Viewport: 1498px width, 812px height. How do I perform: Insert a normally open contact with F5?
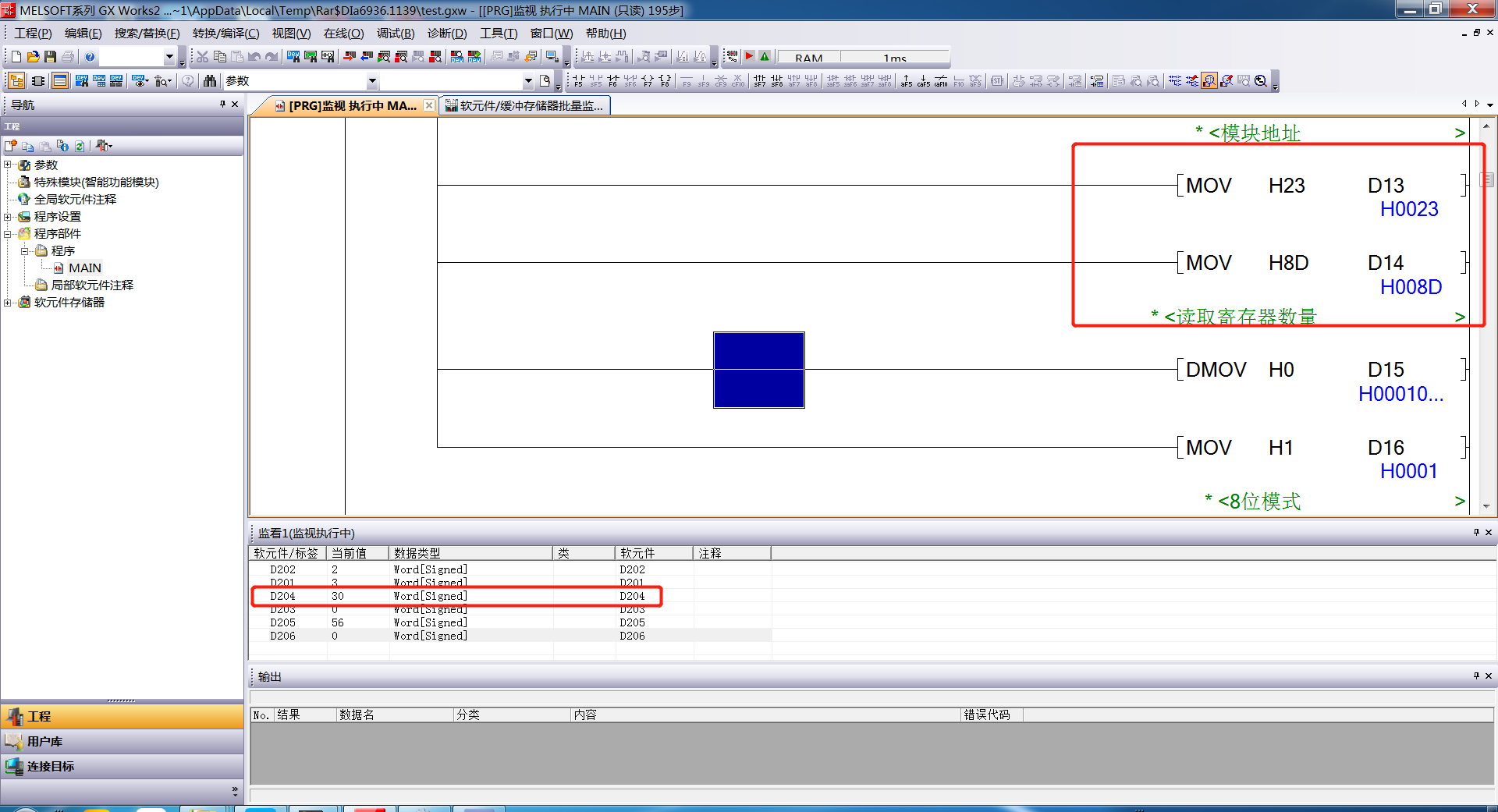click(578, 81)
